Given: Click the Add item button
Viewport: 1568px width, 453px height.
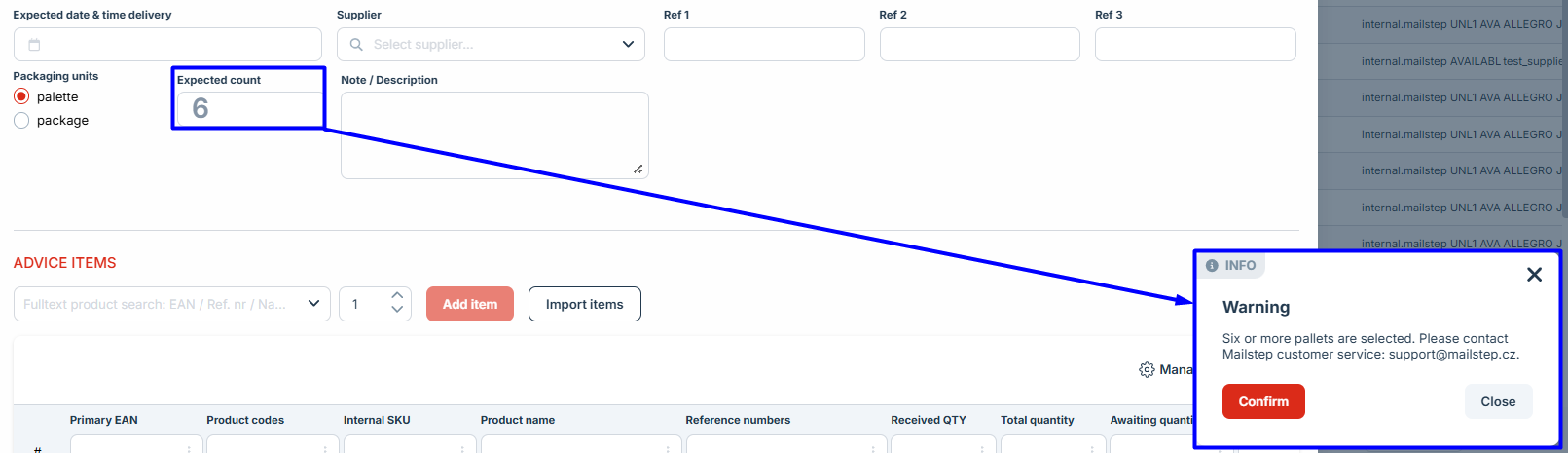Looking at the screenshot, I should pyautogui.click(x=469, y=304).
